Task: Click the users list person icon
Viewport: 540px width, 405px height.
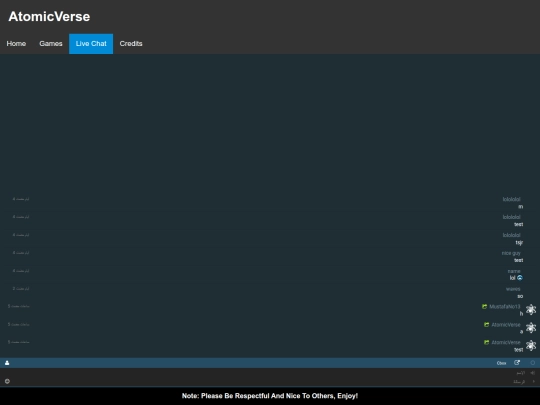Action: (x=7, y=363)
